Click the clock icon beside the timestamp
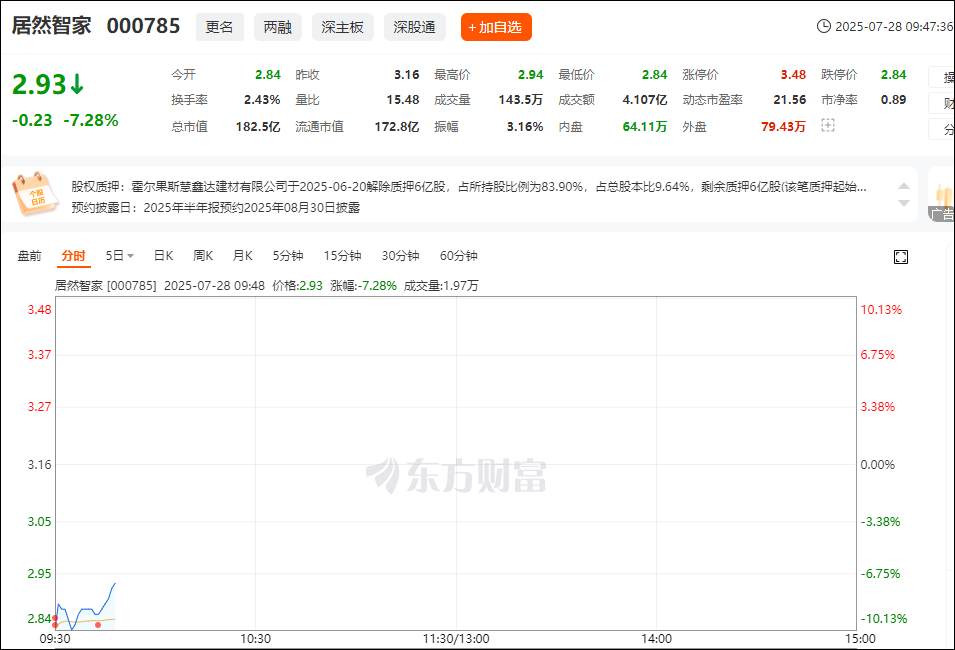The image size is (955, 650). coord(824,27)
